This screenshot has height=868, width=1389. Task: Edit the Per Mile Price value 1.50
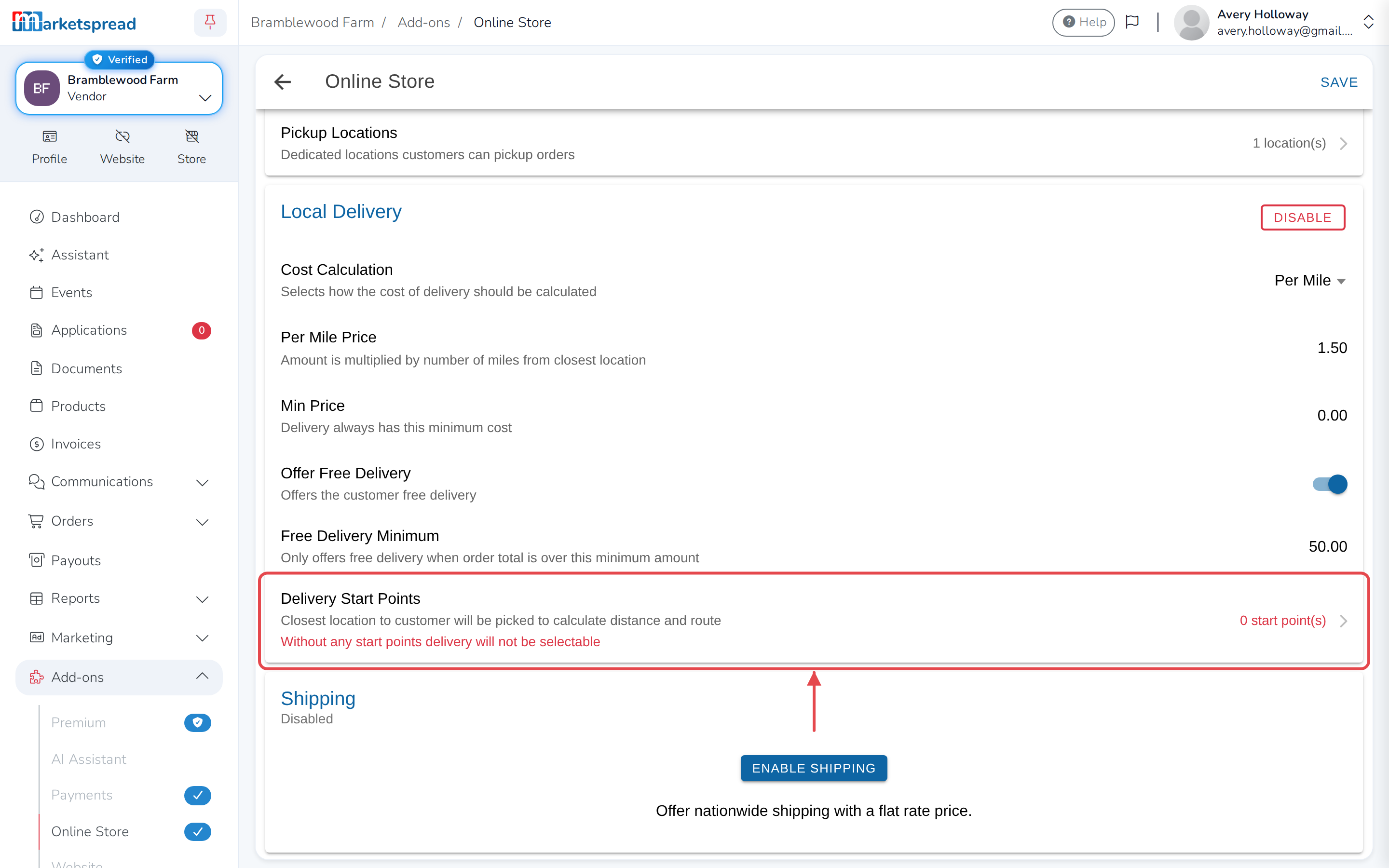click(1332, 348)
